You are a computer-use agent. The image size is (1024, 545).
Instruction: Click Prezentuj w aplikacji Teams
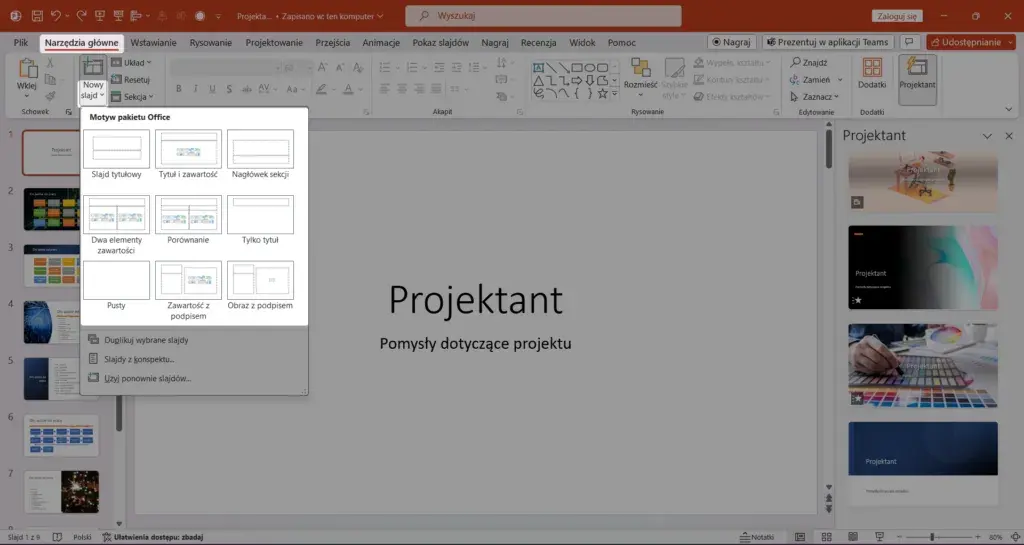pyautogui.click(x=827, y=42)
